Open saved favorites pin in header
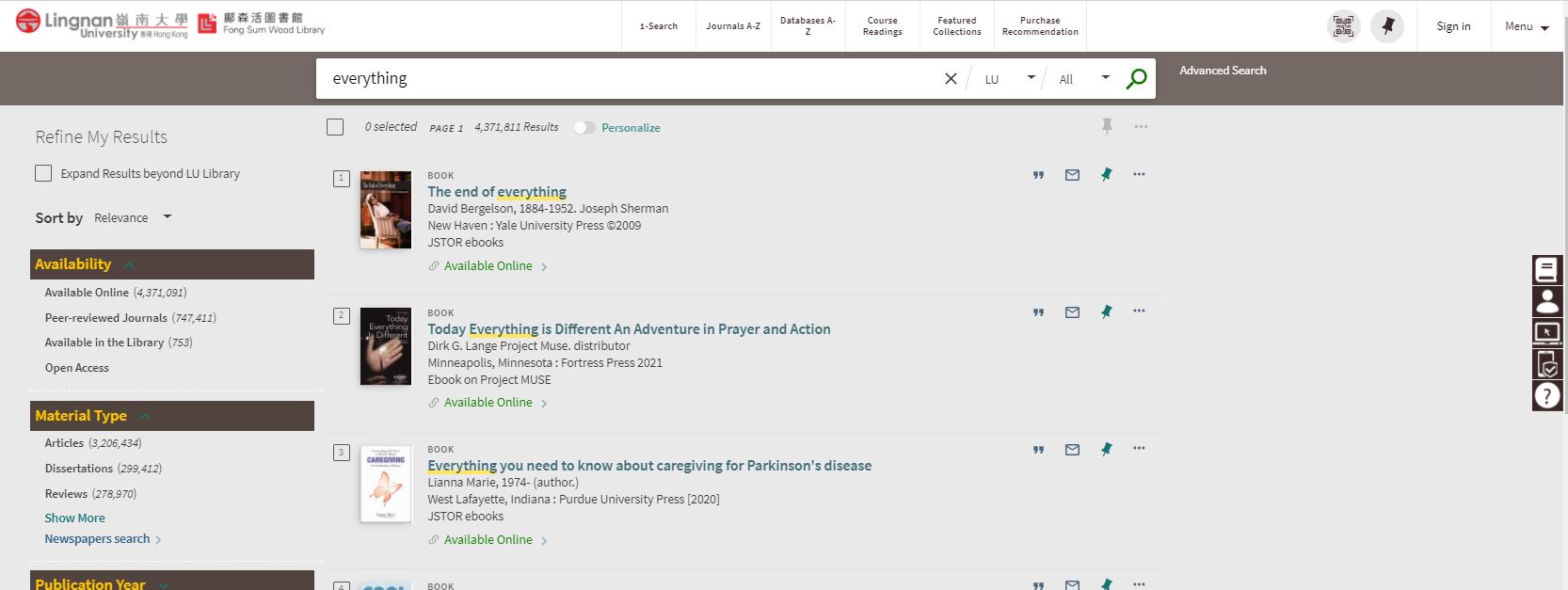 (1387, 26)
